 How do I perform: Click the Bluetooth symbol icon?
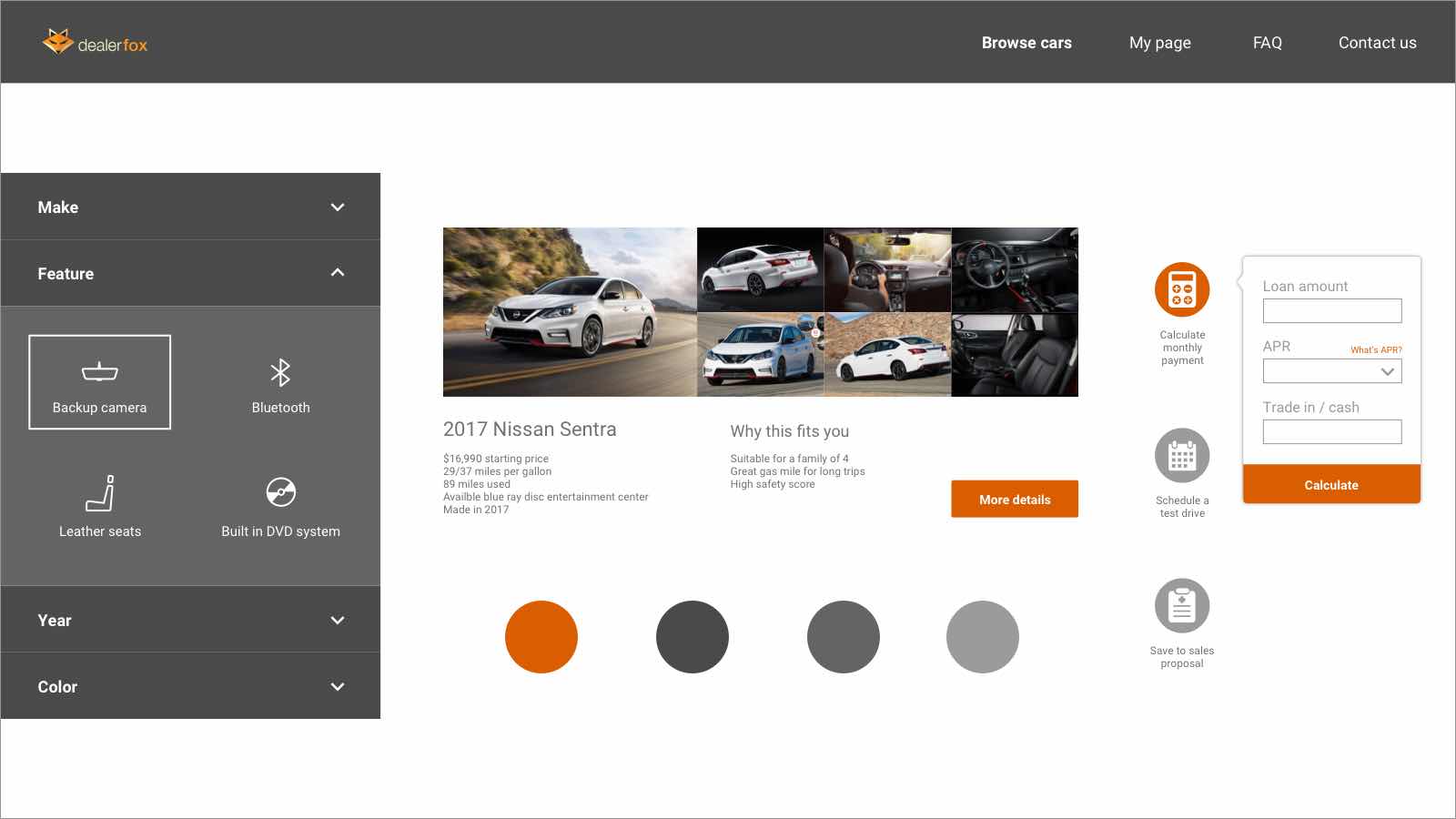click(280, 372)
